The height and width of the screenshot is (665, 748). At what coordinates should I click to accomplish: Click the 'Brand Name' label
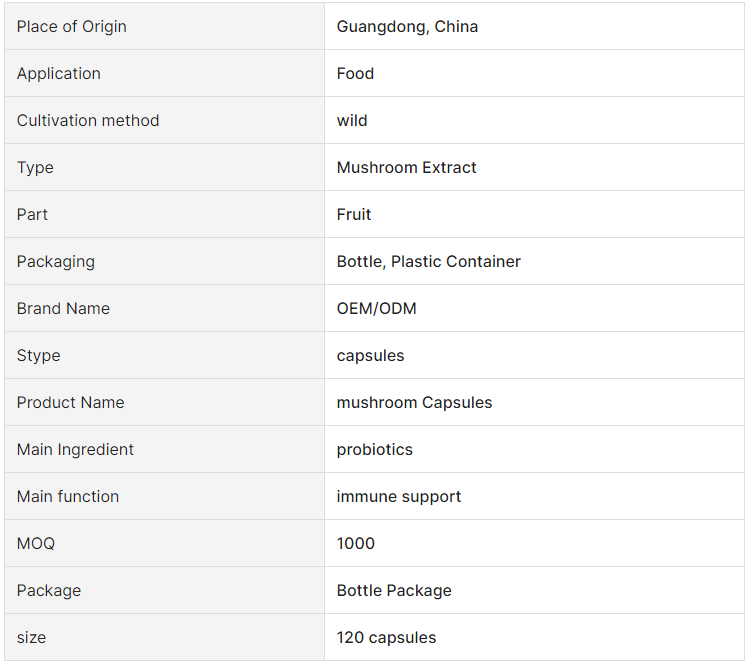pos(63,308)
